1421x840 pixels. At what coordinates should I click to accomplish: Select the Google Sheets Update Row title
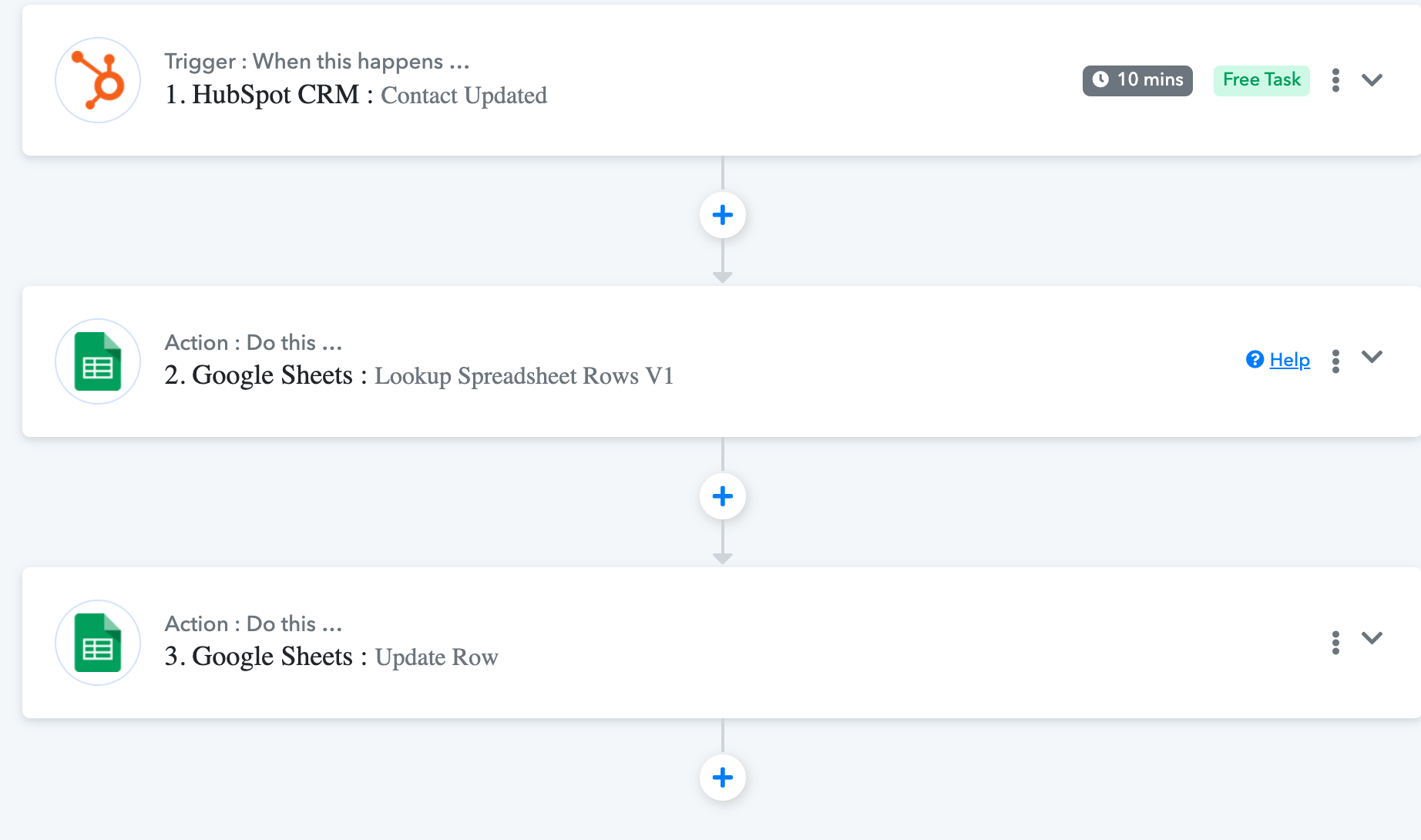(x=331, y=657)
